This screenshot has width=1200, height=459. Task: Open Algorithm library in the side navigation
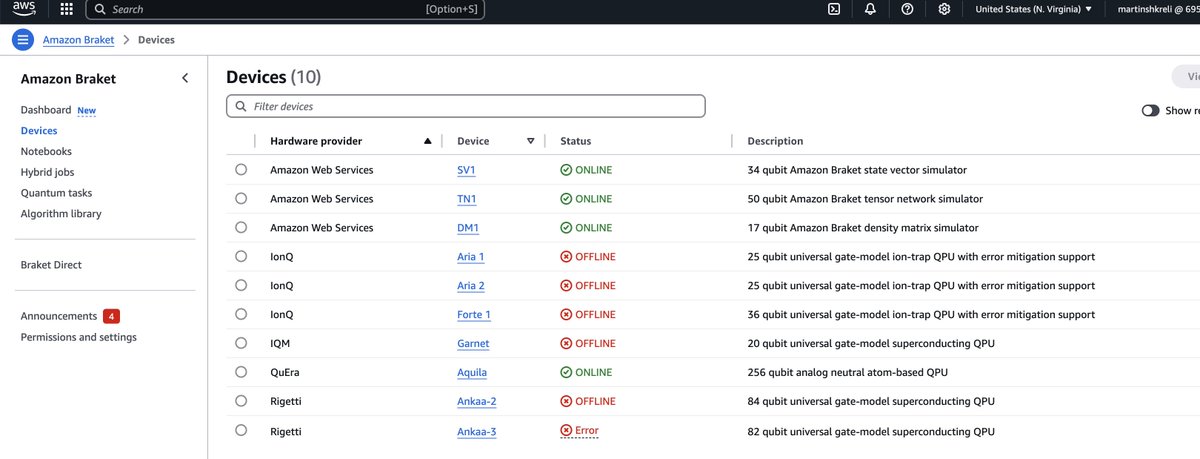pyautogui.click(x=61, y=214)
